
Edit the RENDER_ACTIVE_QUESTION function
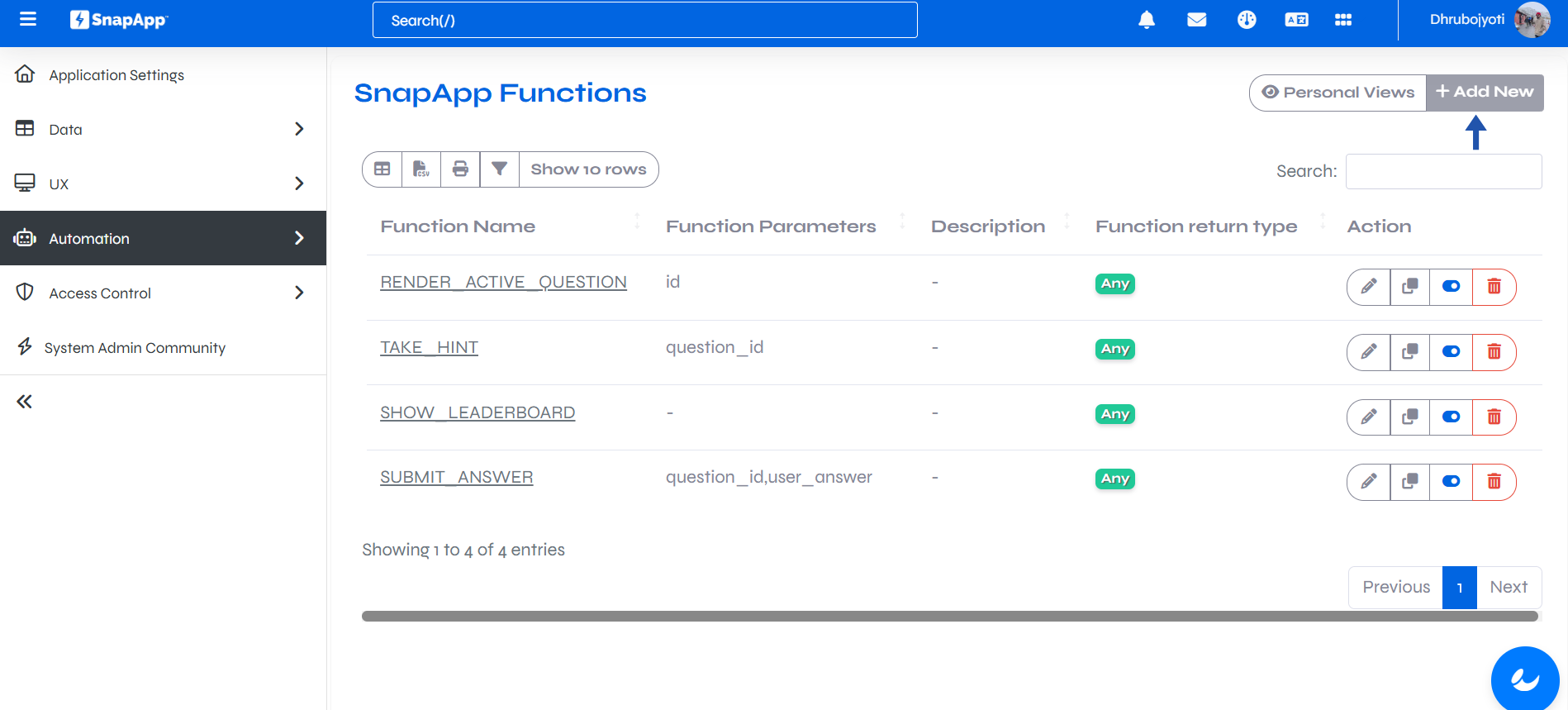coord(1369,287)
